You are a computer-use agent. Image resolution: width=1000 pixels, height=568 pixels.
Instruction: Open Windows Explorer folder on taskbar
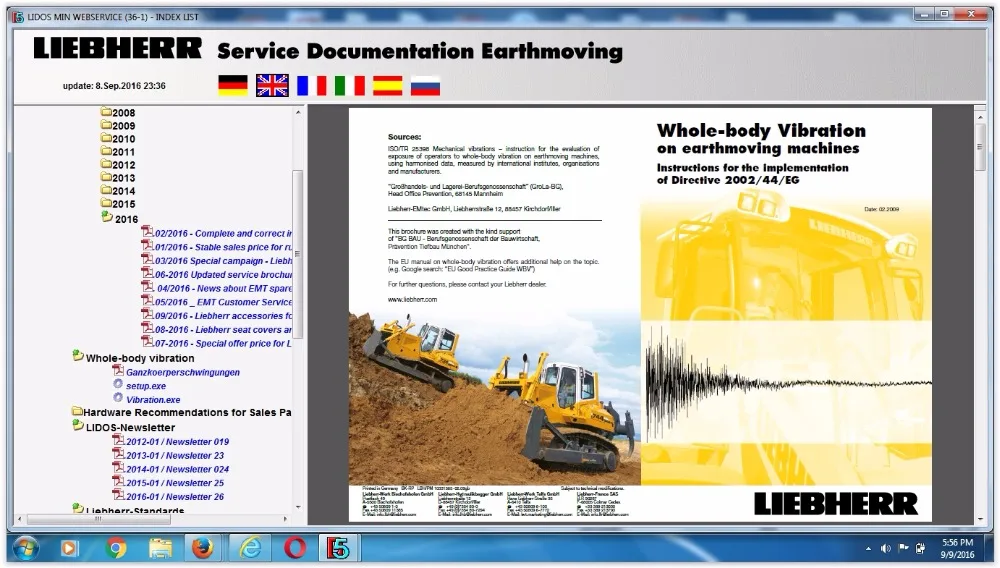click(159, 548)
